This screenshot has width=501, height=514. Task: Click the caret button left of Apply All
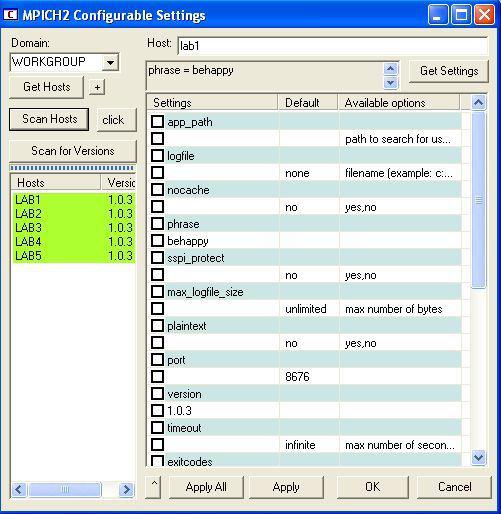coord(154,487)
